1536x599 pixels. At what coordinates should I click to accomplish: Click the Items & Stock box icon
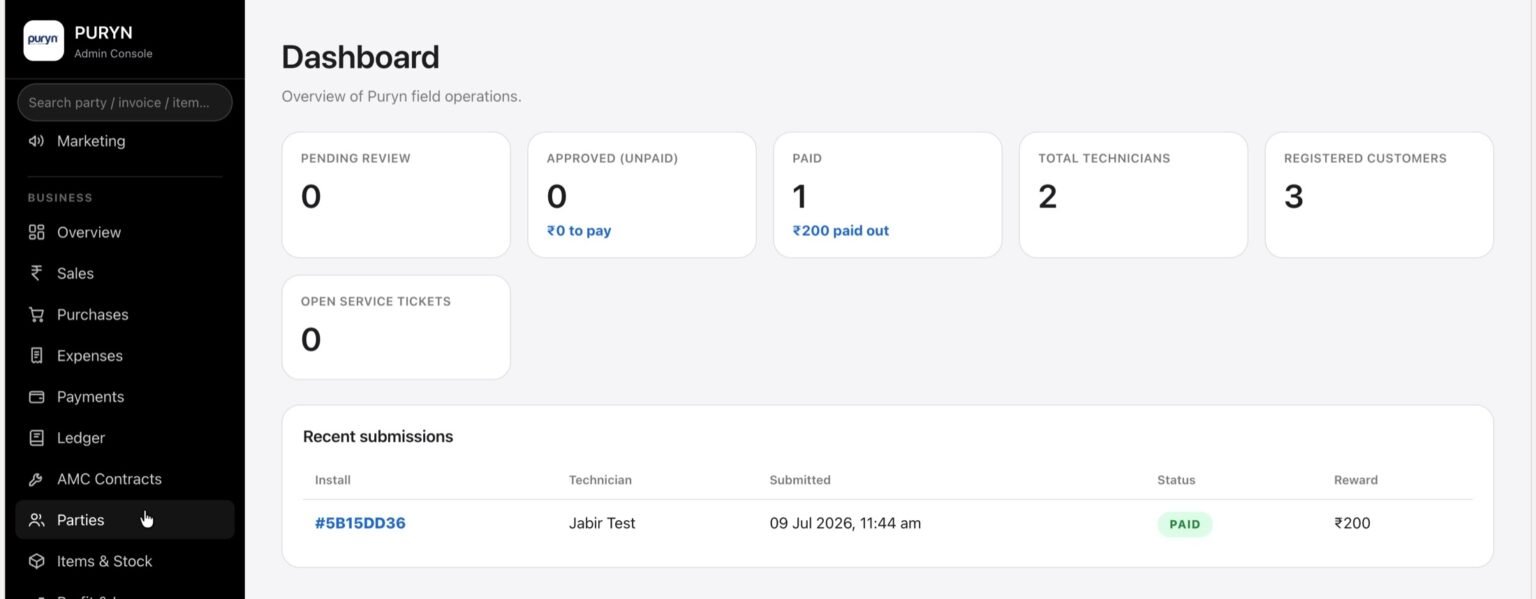point(37,561)
